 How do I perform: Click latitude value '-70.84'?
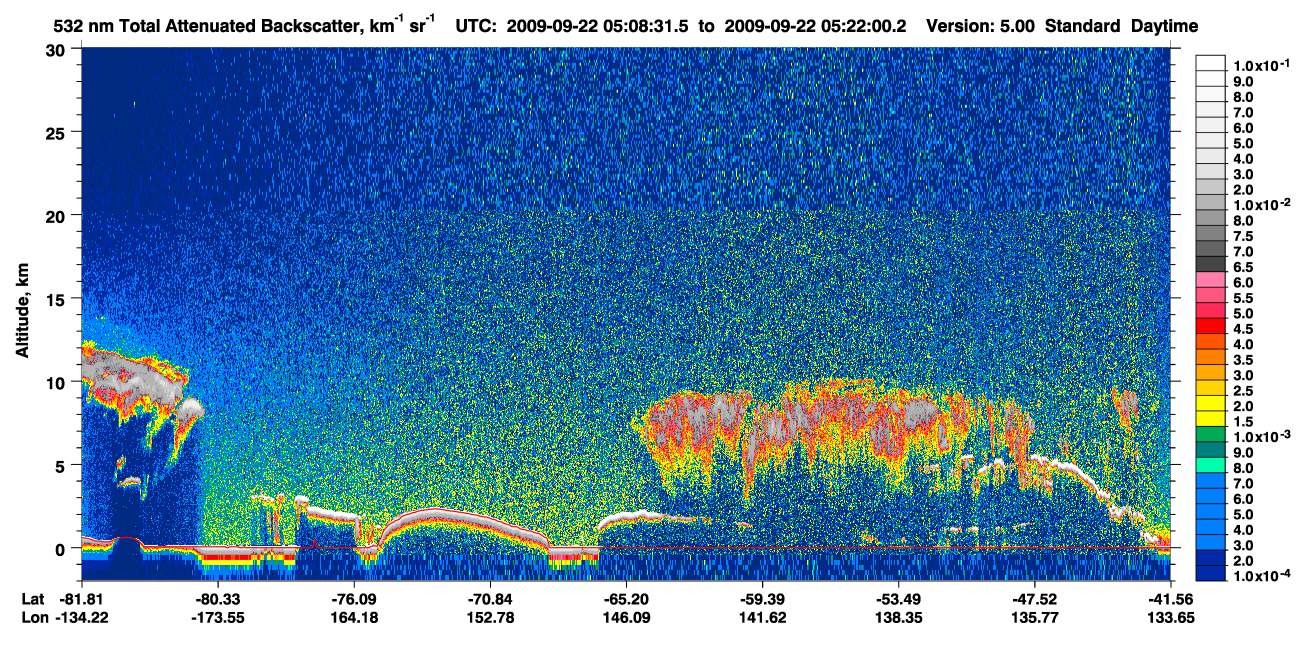490,599
